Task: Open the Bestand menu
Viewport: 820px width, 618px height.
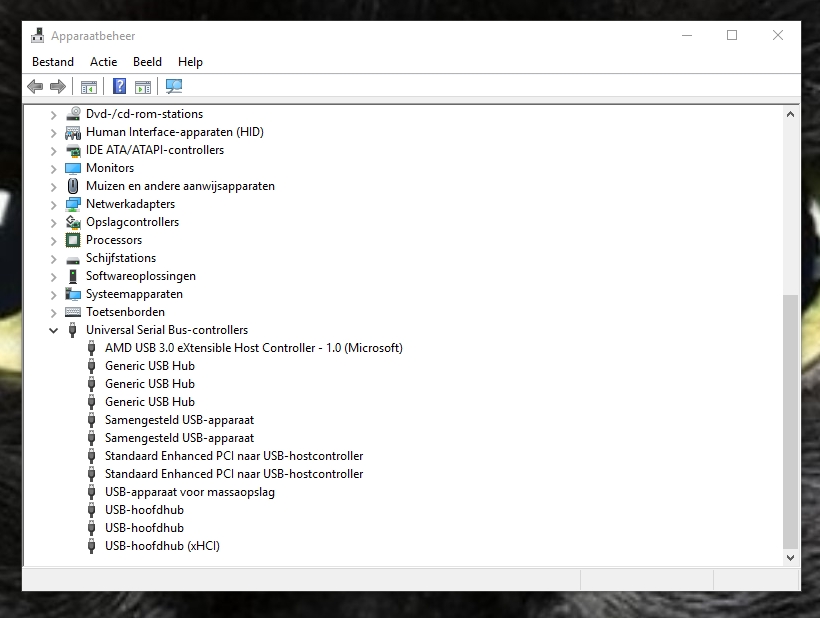Action: click(53, 62)
